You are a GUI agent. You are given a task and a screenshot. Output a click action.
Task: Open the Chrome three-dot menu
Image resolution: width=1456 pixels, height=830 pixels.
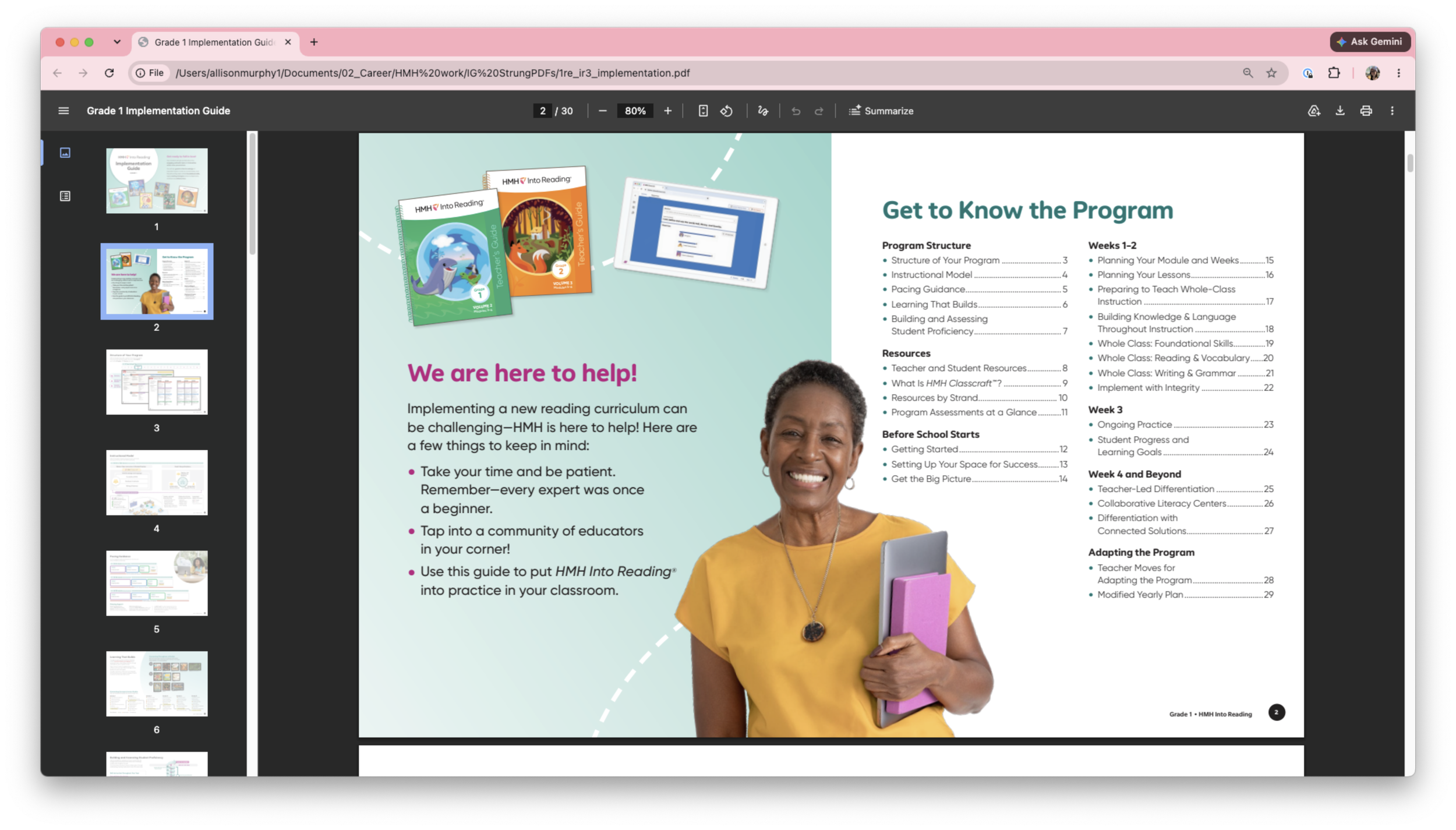pyautogui.click(x=1398, y=73)
